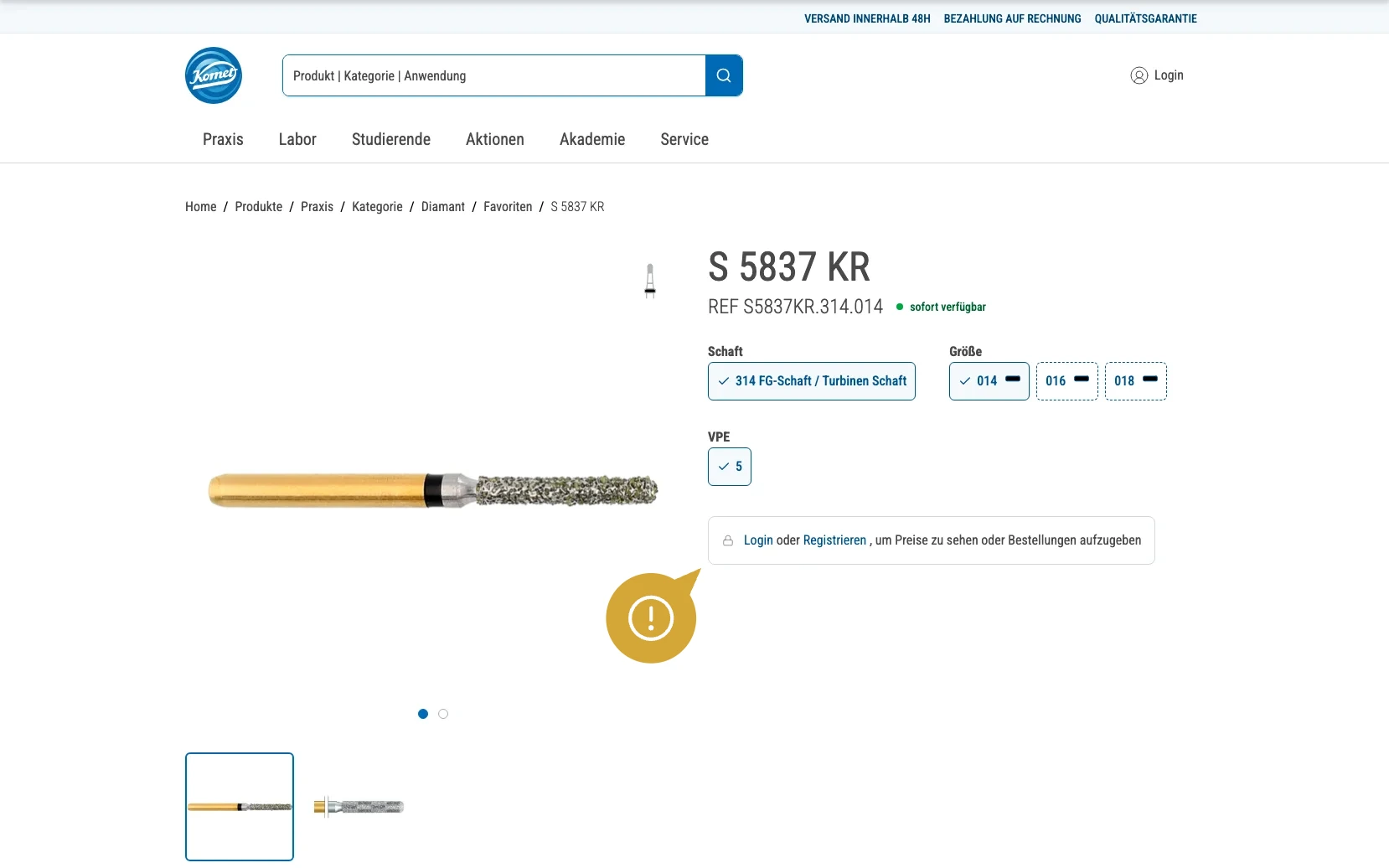Click Login link in price notice
The height and width of the screenshot is (868, 1389).
coord(758,540)
